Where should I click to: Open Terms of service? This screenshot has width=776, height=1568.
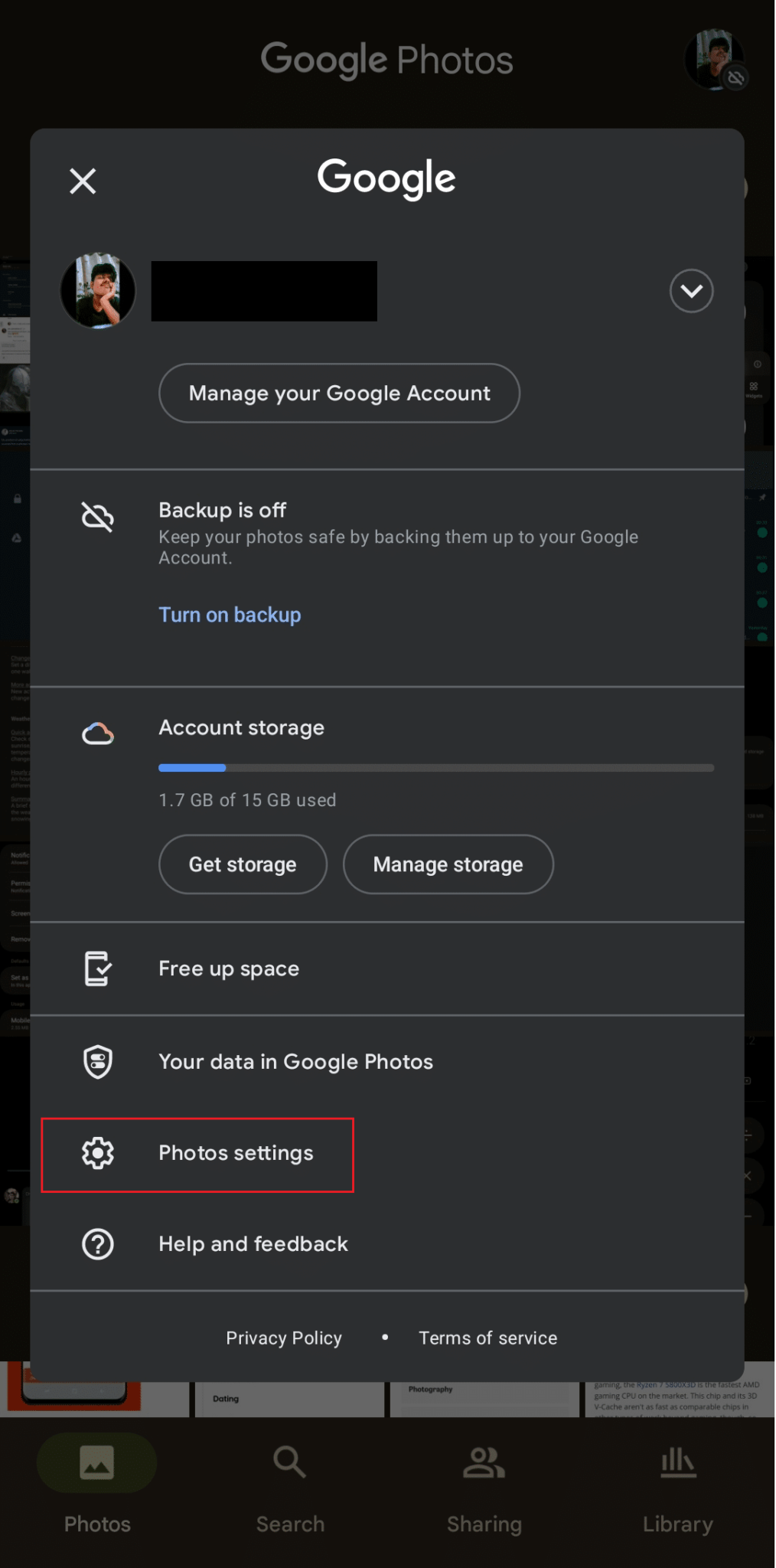pyautogui.click(x=487, y=1338)
